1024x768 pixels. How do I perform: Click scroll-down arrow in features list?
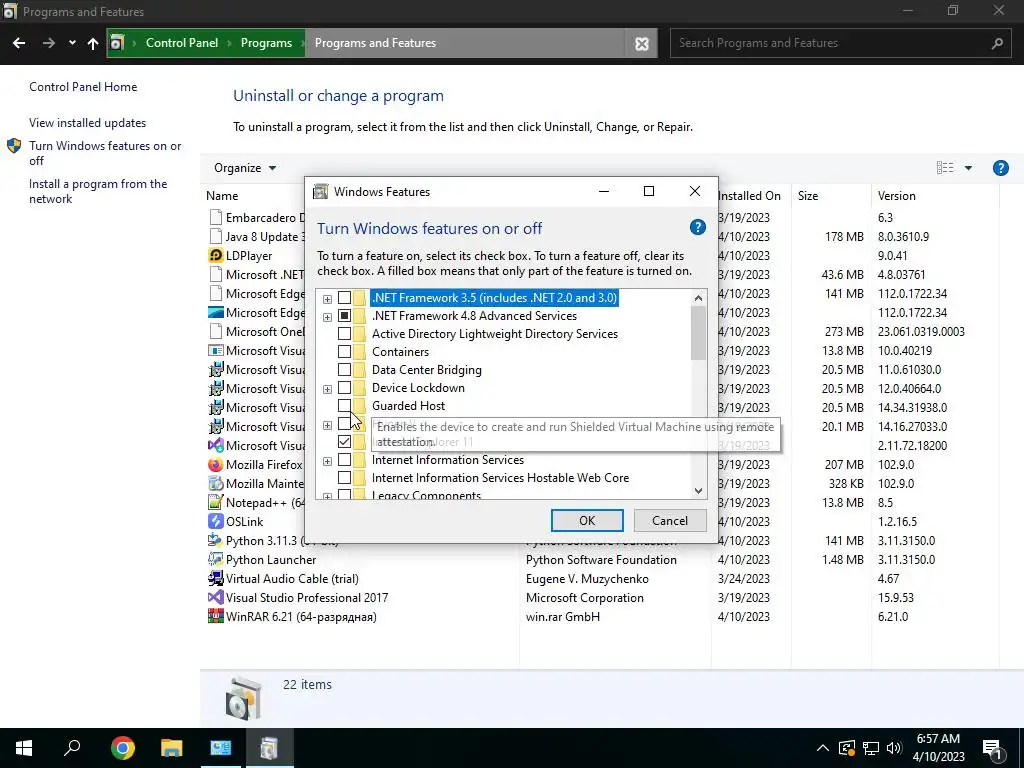pyautogui.click(x=698, y=491)
